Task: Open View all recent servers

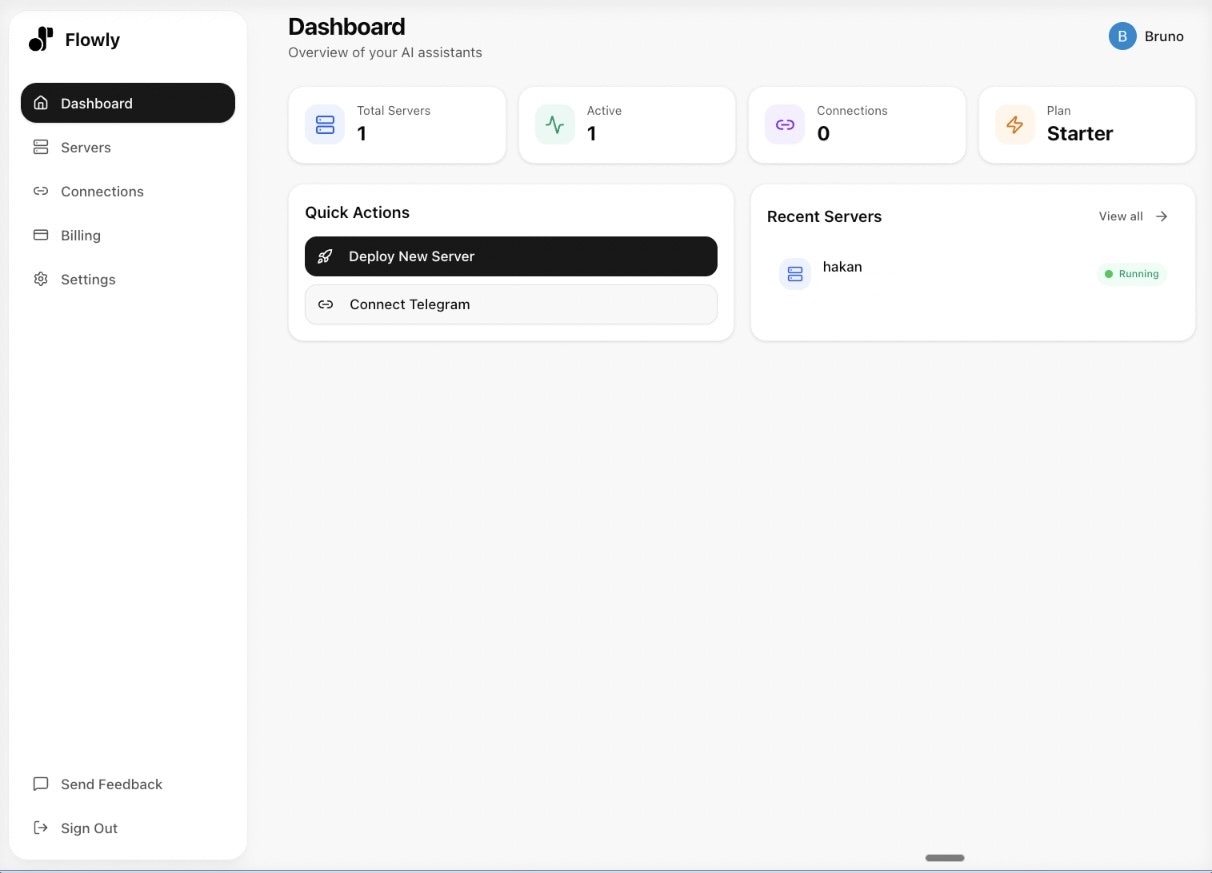Action: coord(1131,216)
